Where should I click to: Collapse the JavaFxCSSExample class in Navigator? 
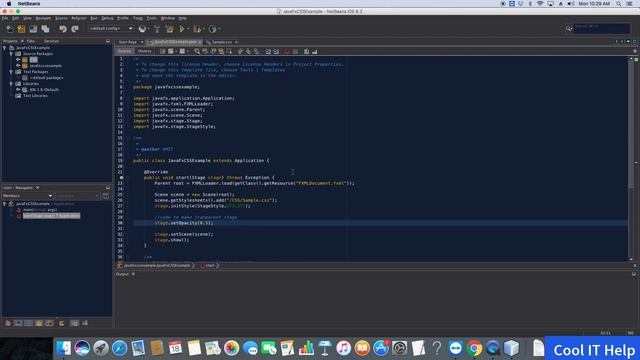(5, 204)
